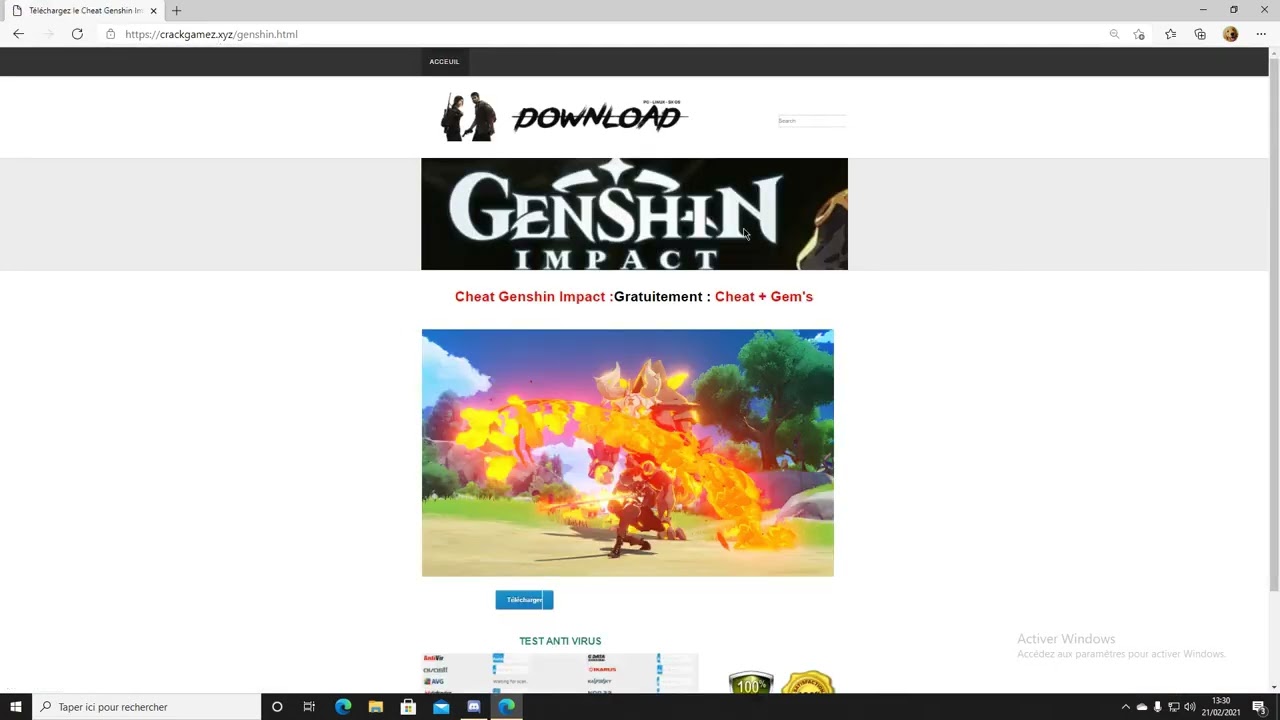Click the Genshin Impact banner image
The image size is (1280, 720).
tap(634, 214)
